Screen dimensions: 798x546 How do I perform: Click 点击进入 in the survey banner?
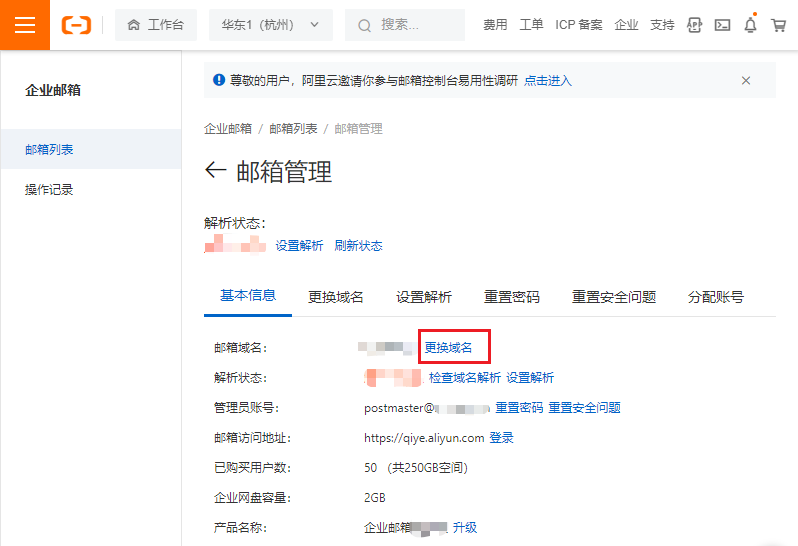548,81
